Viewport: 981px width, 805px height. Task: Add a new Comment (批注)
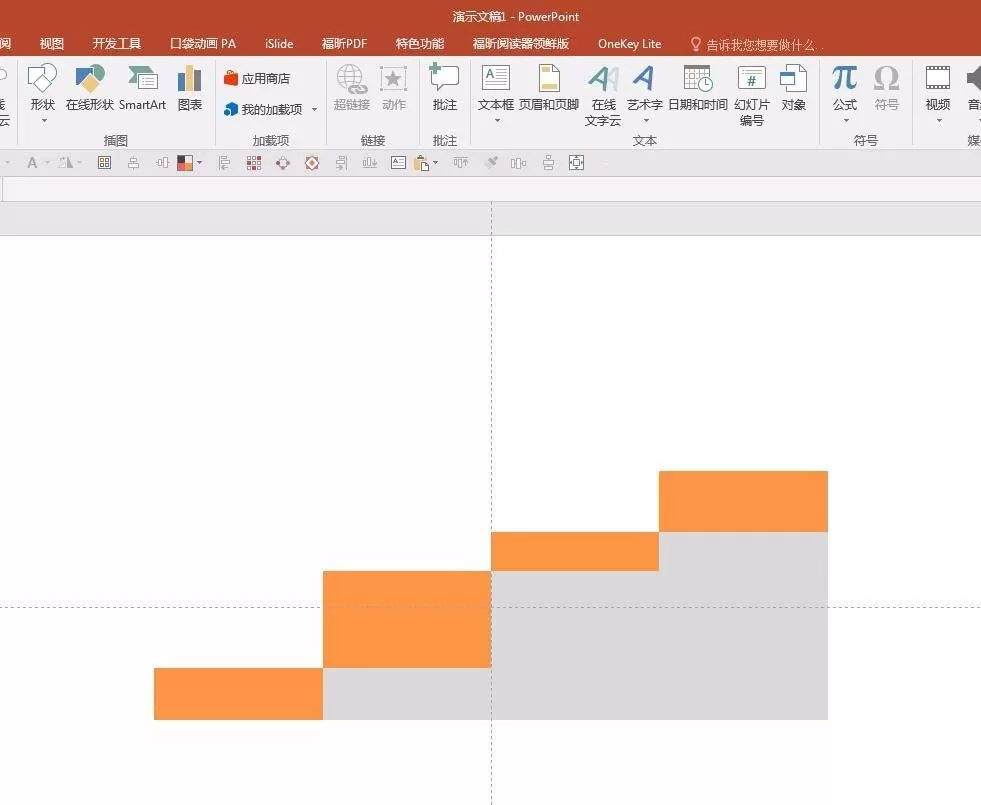[x=445, y=88]
